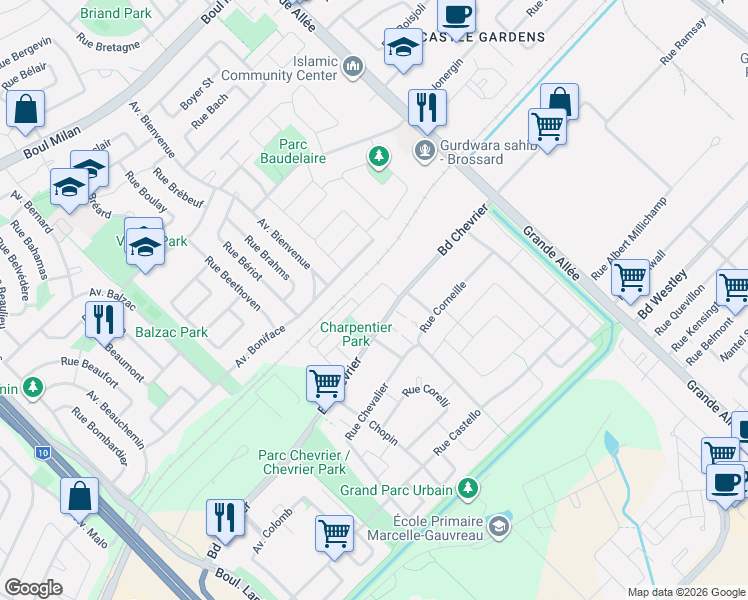Click the Rue Albert Millichamp label
Viewport: 748px width, 600px height.
[x=629, y=238]
